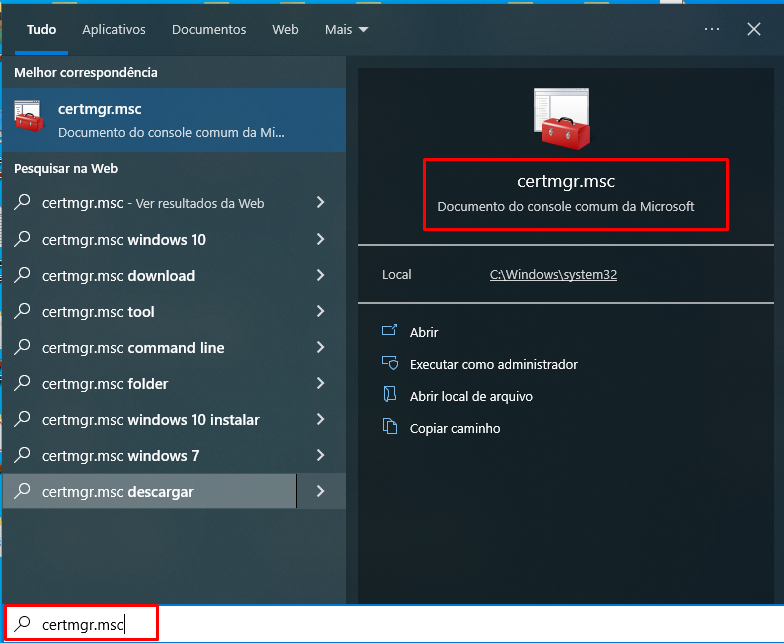Switch to the Aplicativos tab
Screen dimensions: 784x643
(114, 30)
